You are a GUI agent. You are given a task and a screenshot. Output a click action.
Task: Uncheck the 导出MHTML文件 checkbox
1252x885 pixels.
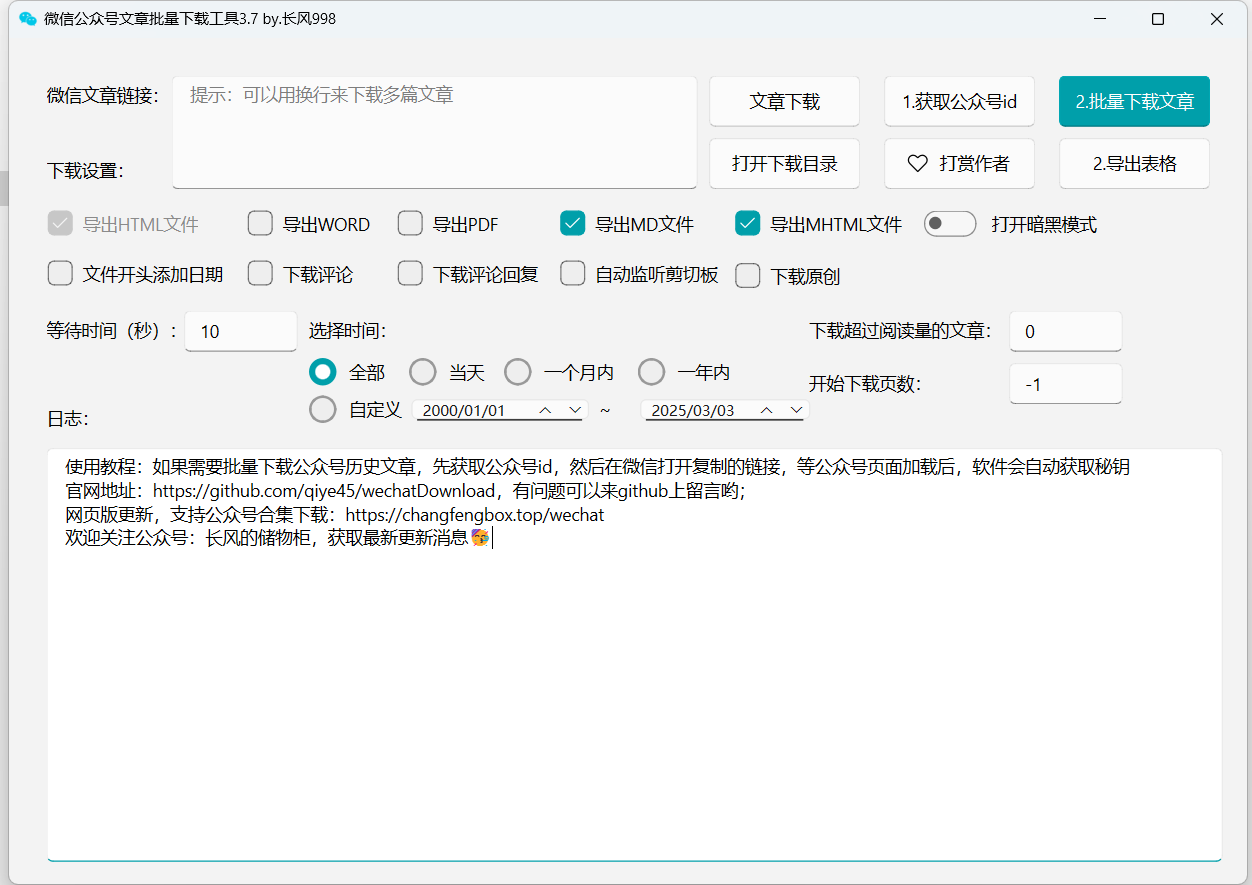tap(748, 224)
